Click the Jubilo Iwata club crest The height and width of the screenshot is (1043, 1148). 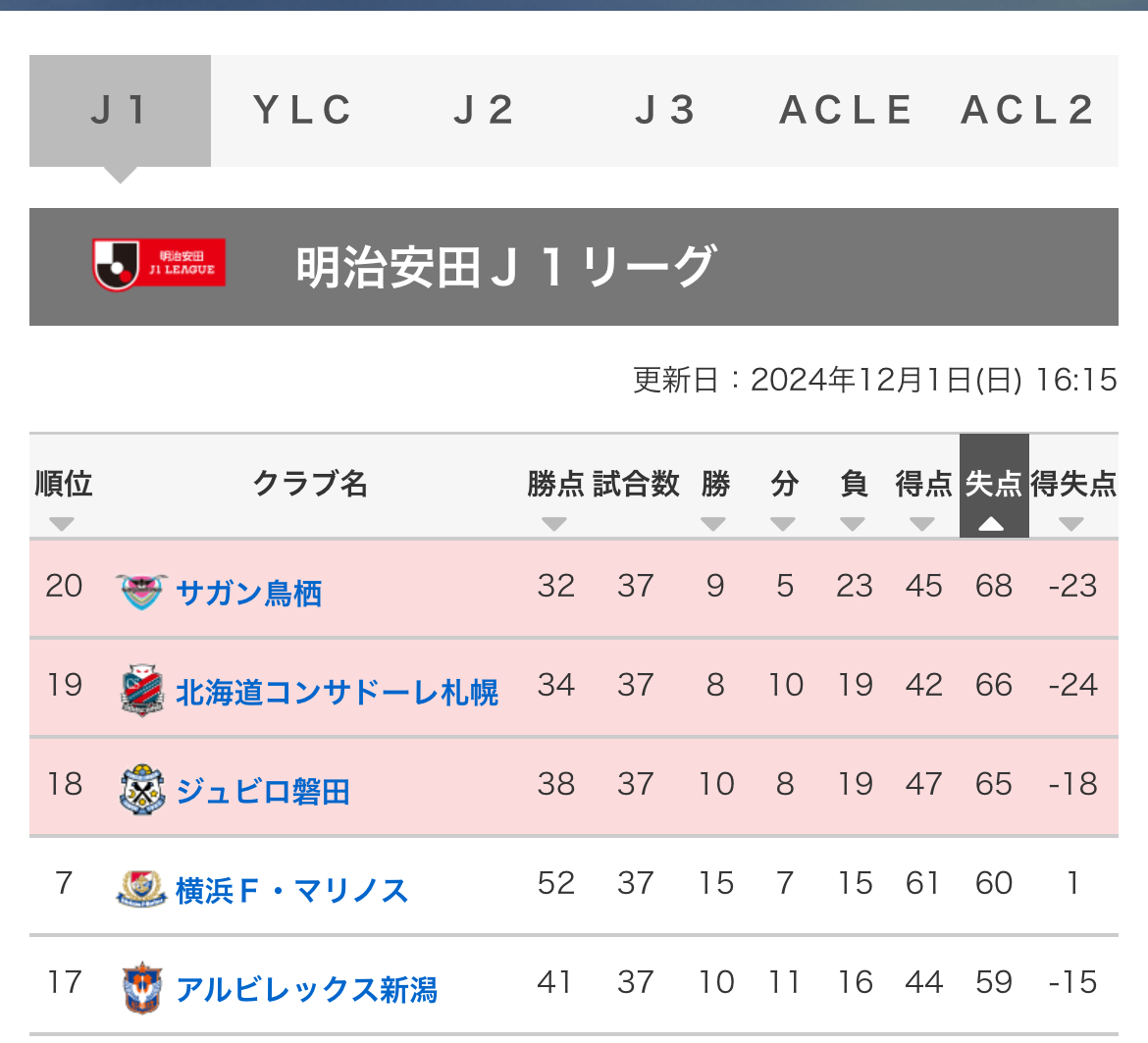pos(141,790)
